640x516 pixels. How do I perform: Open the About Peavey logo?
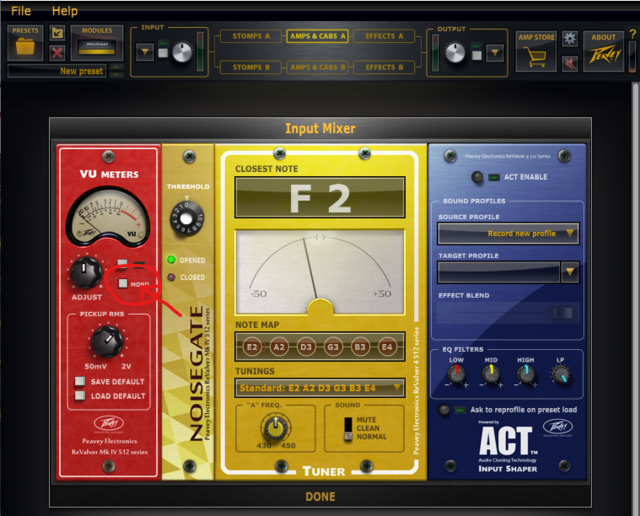[x=604, y=51]
